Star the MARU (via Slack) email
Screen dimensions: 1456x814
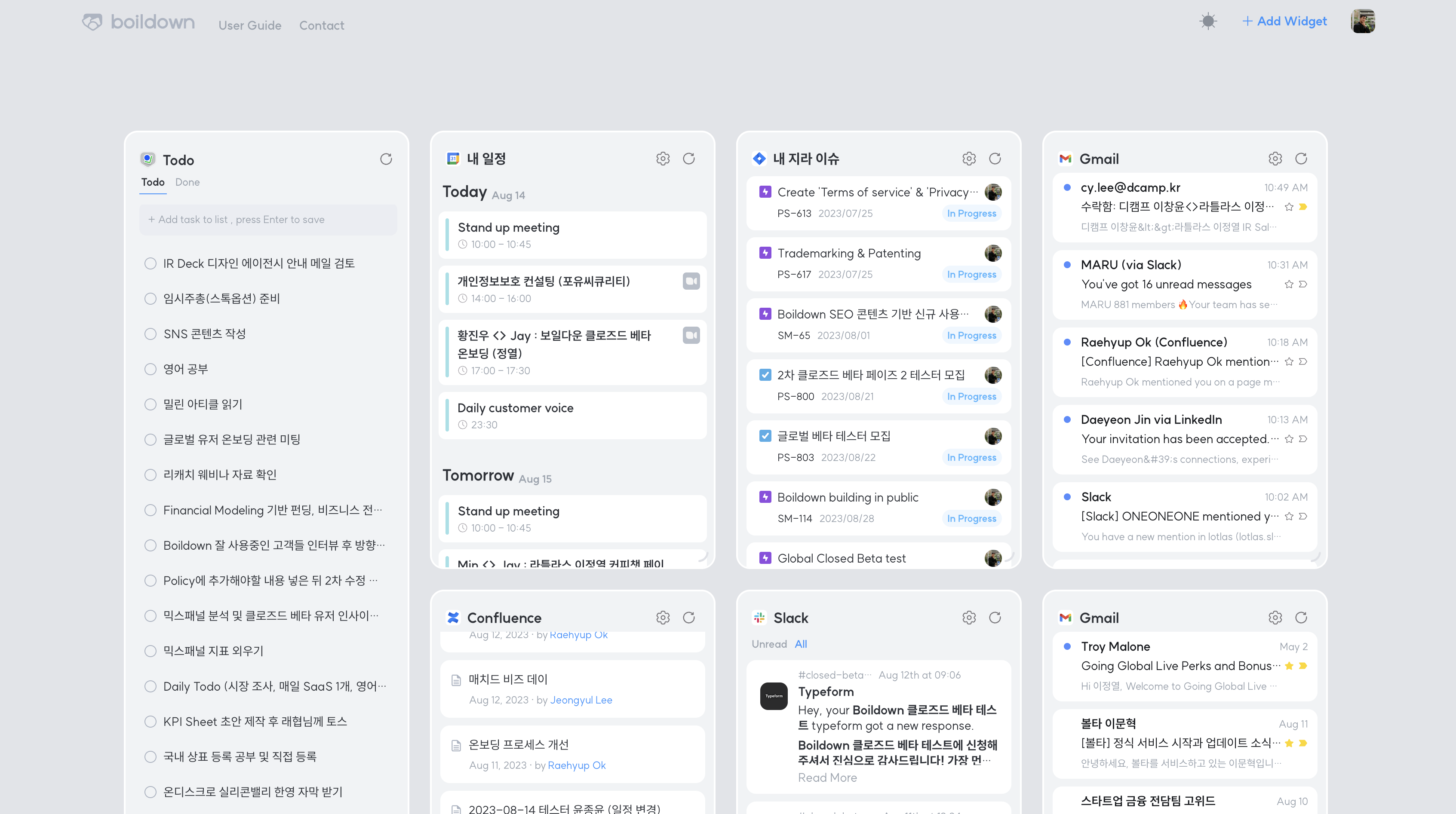pos(1289,284)
